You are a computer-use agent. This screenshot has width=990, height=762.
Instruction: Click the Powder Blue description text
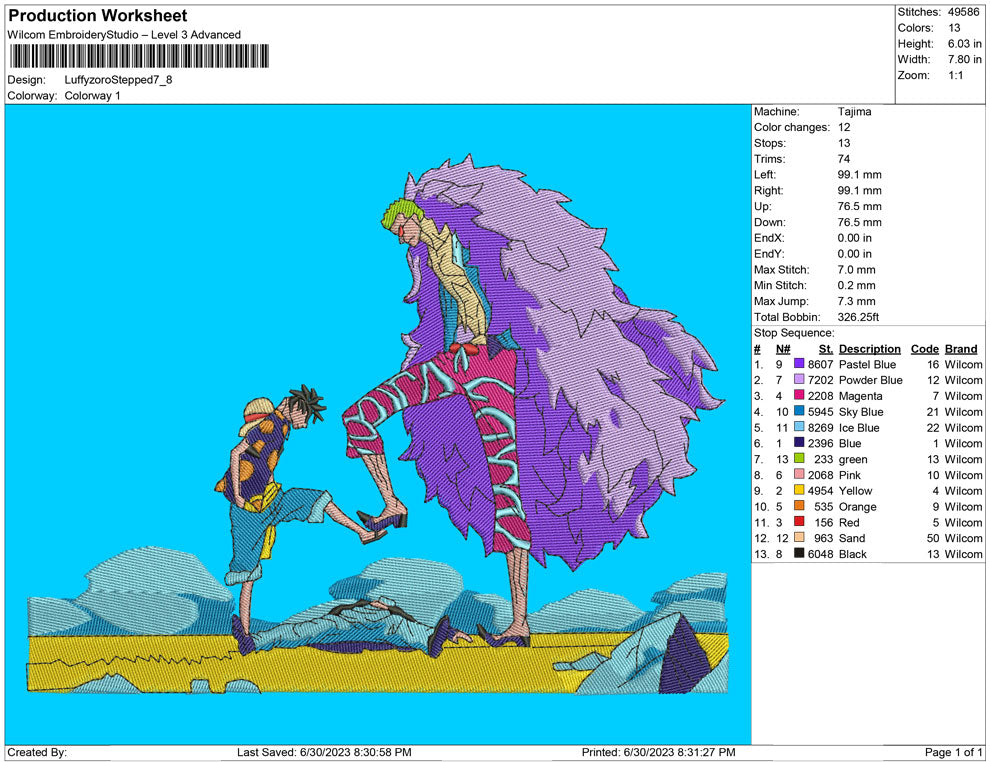point(870,381)
